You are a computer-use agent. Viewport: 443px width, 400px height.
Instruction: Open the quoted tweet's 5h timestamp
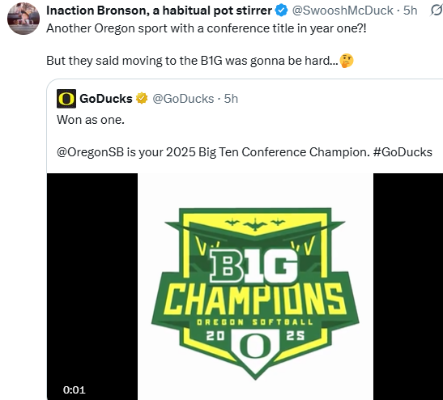tap(231, 99)
